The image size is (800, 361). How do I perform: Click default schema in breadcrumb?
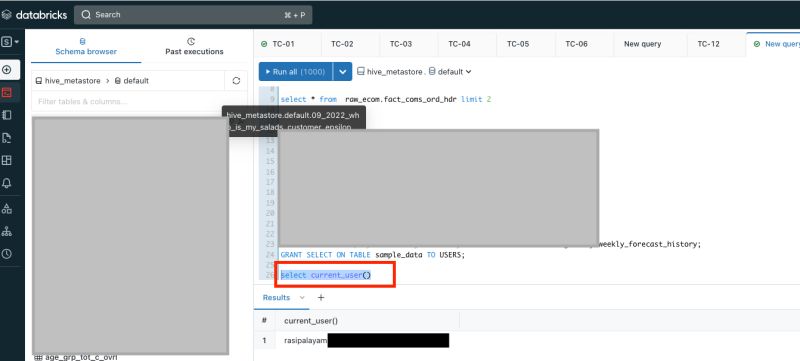(x=132, y=81)
